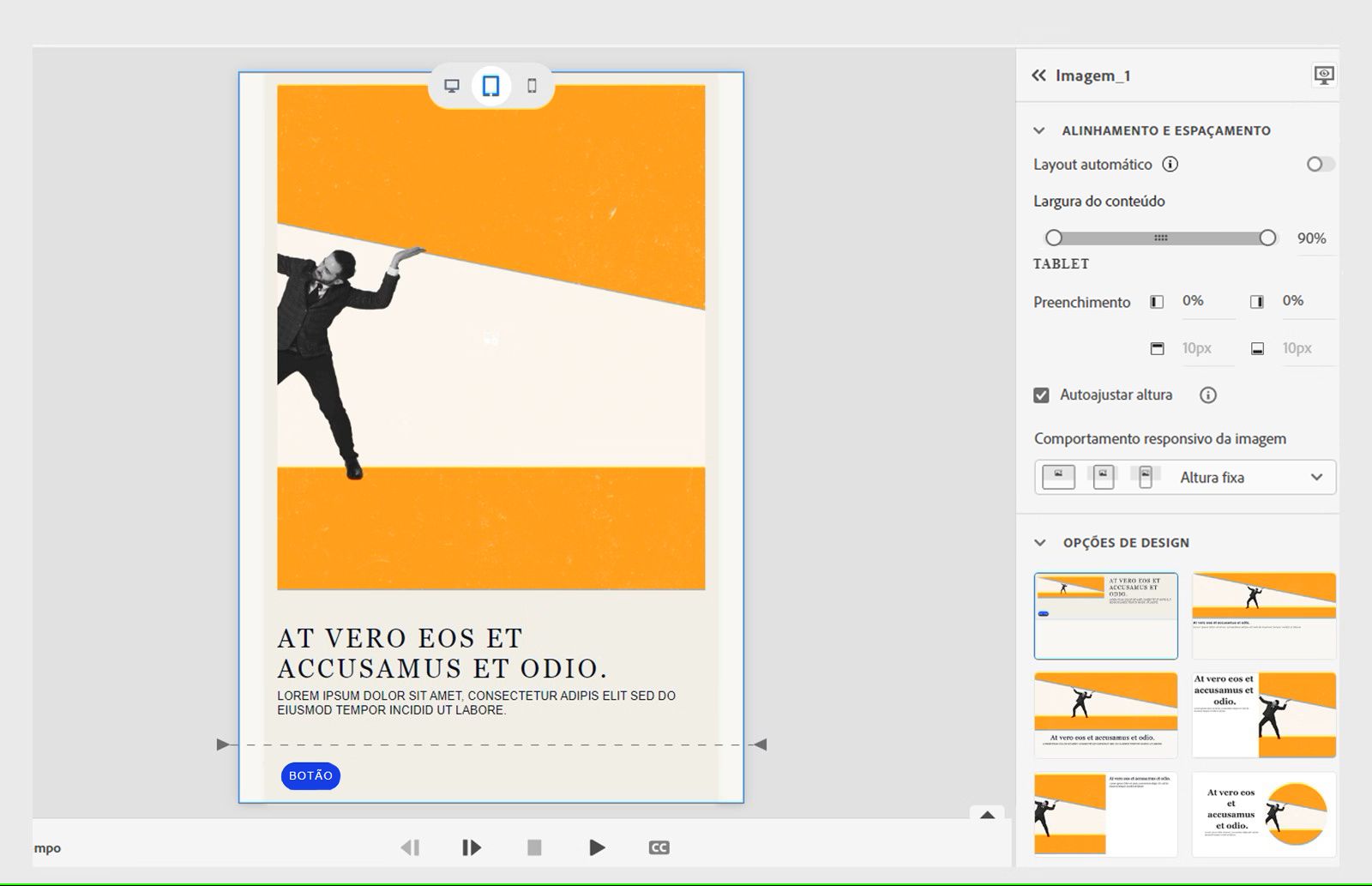
Task: Collapse the OPÇÕES DE DESIGN section
Action: pos(1038,542)
